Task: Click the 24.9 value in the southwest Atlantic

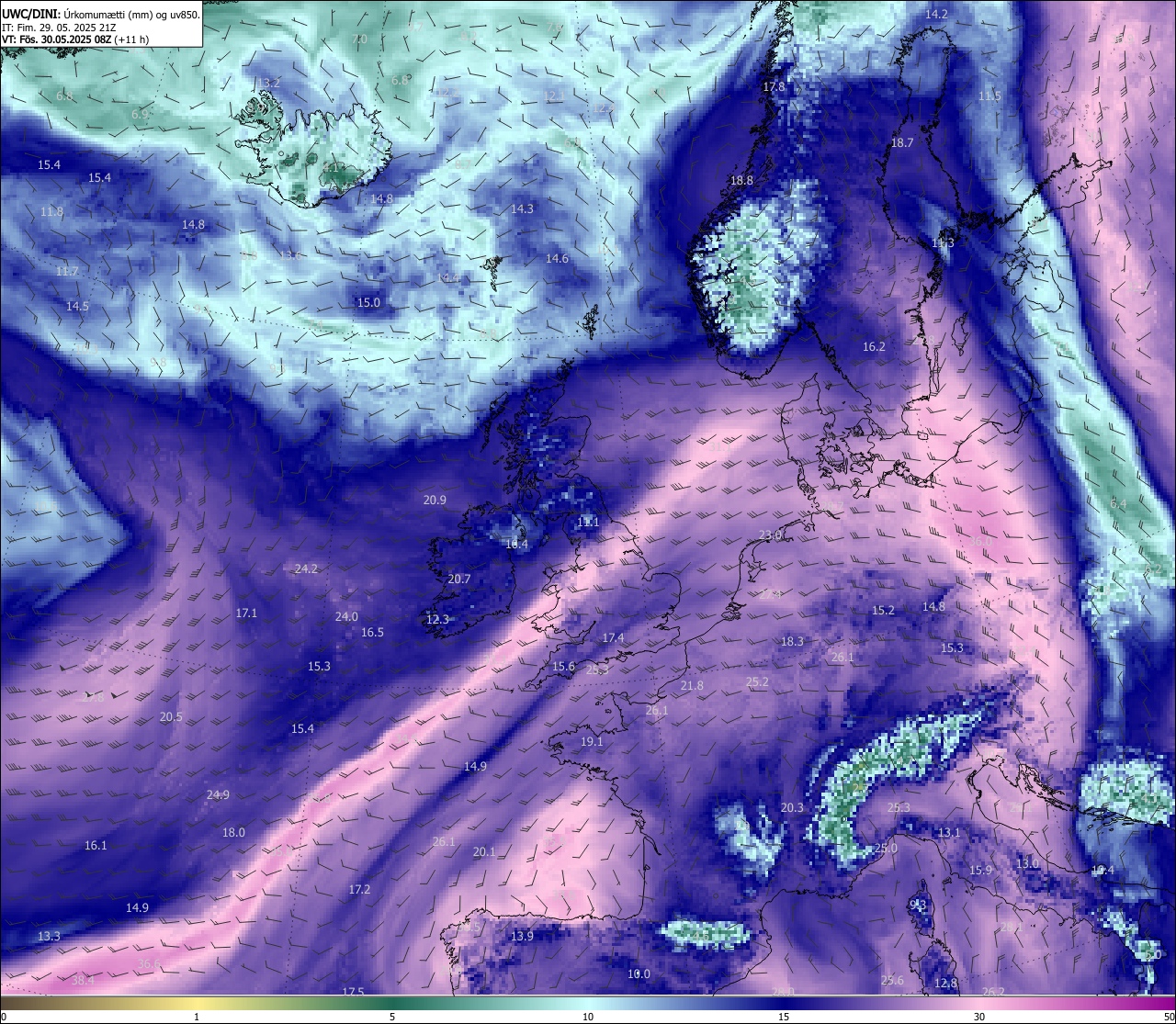Action: point(218,795)
